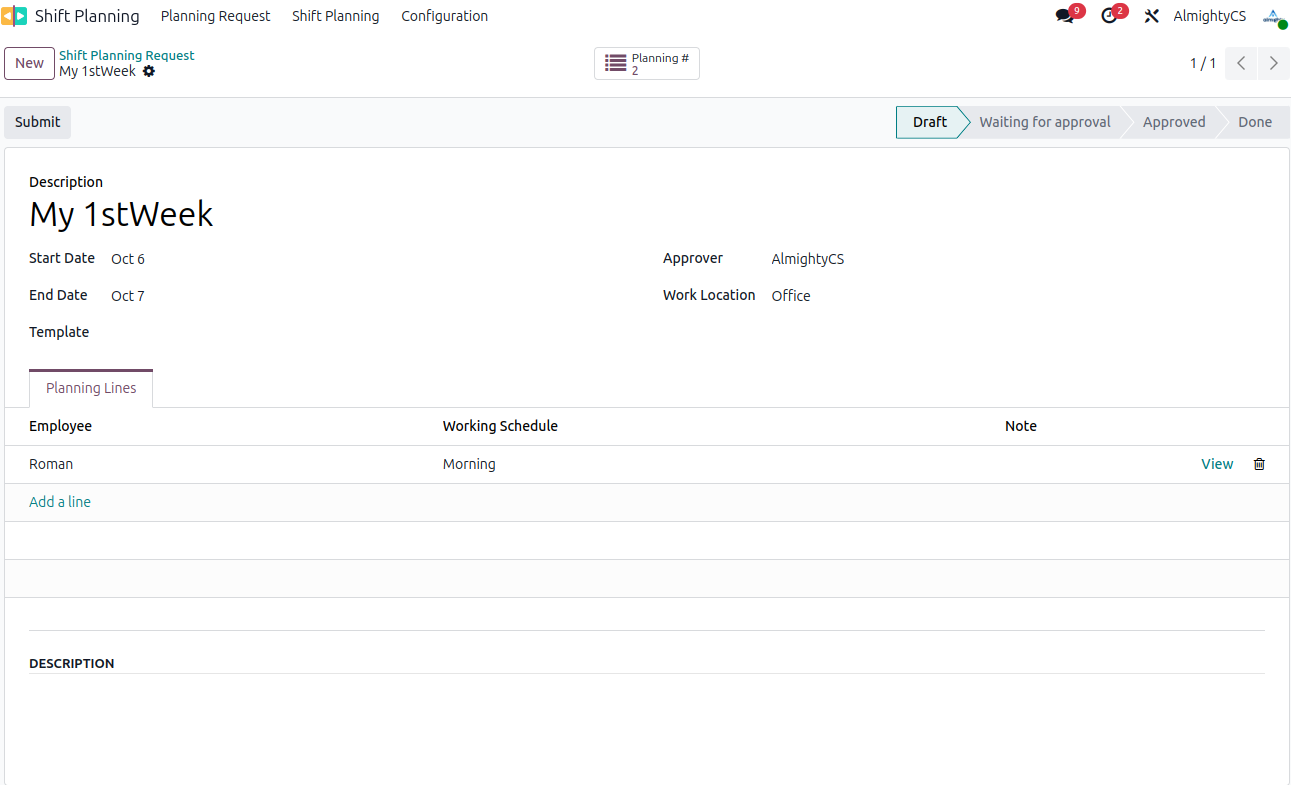Go to the previous record arrow

[x=1241, y=63]
